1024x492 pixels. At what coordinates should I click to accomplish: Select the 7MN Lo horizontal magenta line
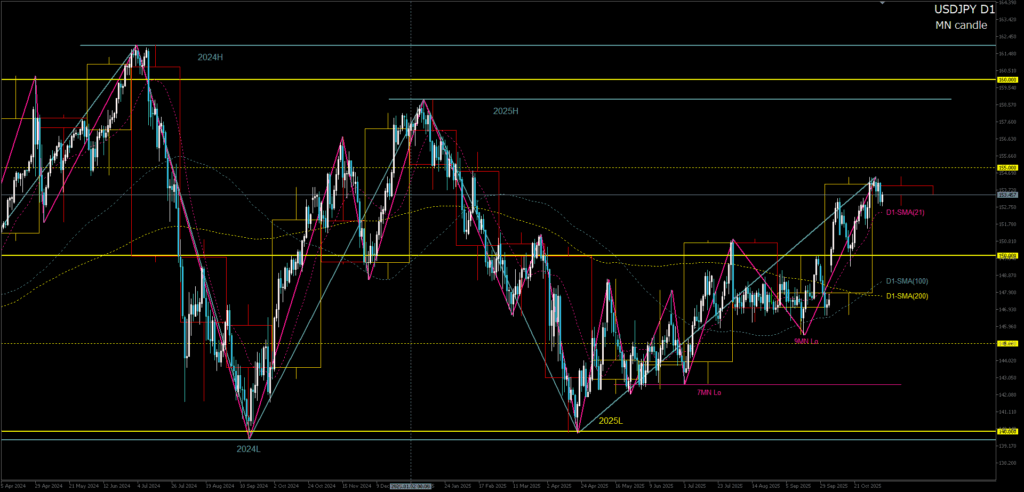pos(800,384)
